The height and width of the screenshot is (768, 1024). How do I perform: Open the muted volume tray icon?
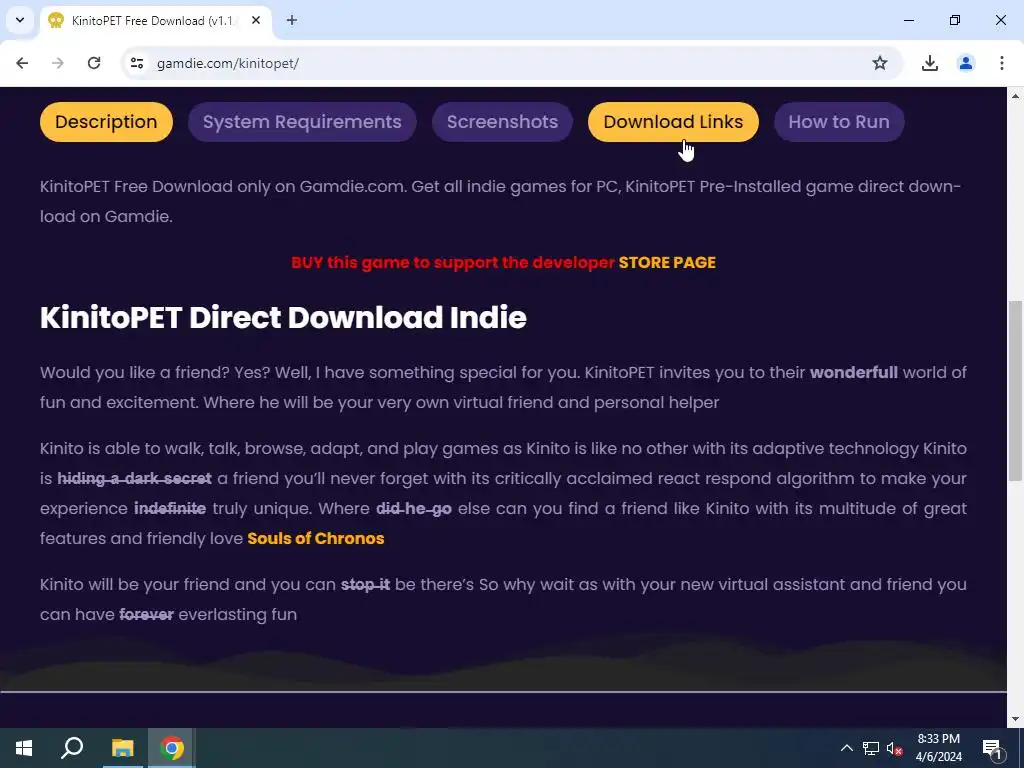895,748
